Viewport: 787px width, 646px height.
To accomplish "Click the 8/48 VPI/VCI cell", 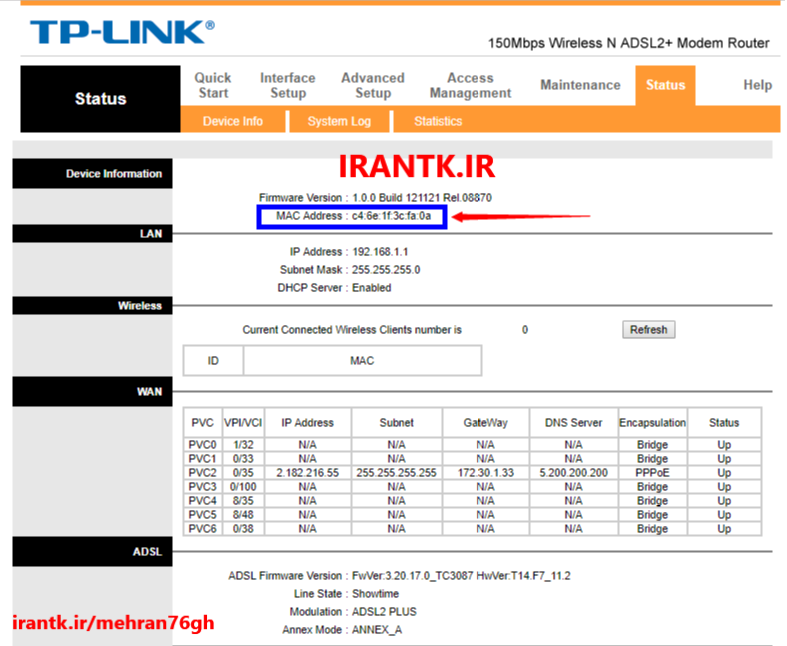I will pos(243,515).
